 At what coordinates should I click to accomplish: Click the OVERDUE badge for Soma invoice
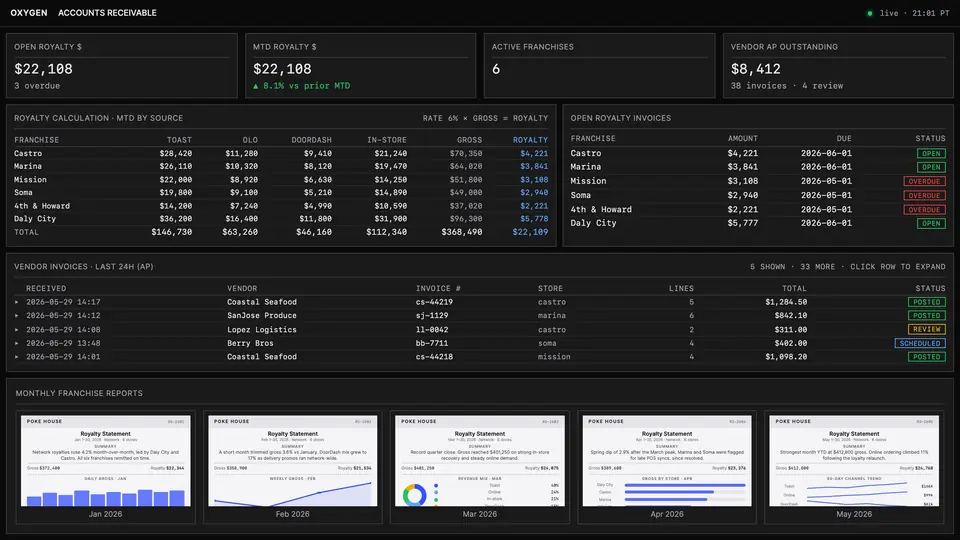[x=924, y=195]
